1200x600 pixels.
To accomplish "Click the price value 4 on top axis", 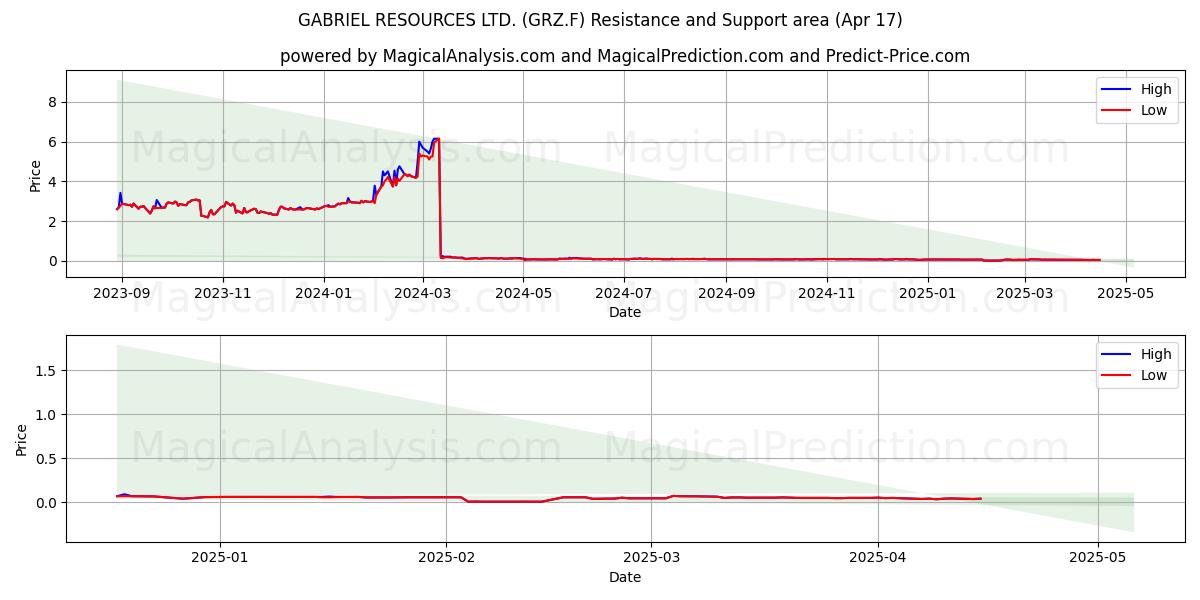I will pyautogui.click(x=54, y=182).
